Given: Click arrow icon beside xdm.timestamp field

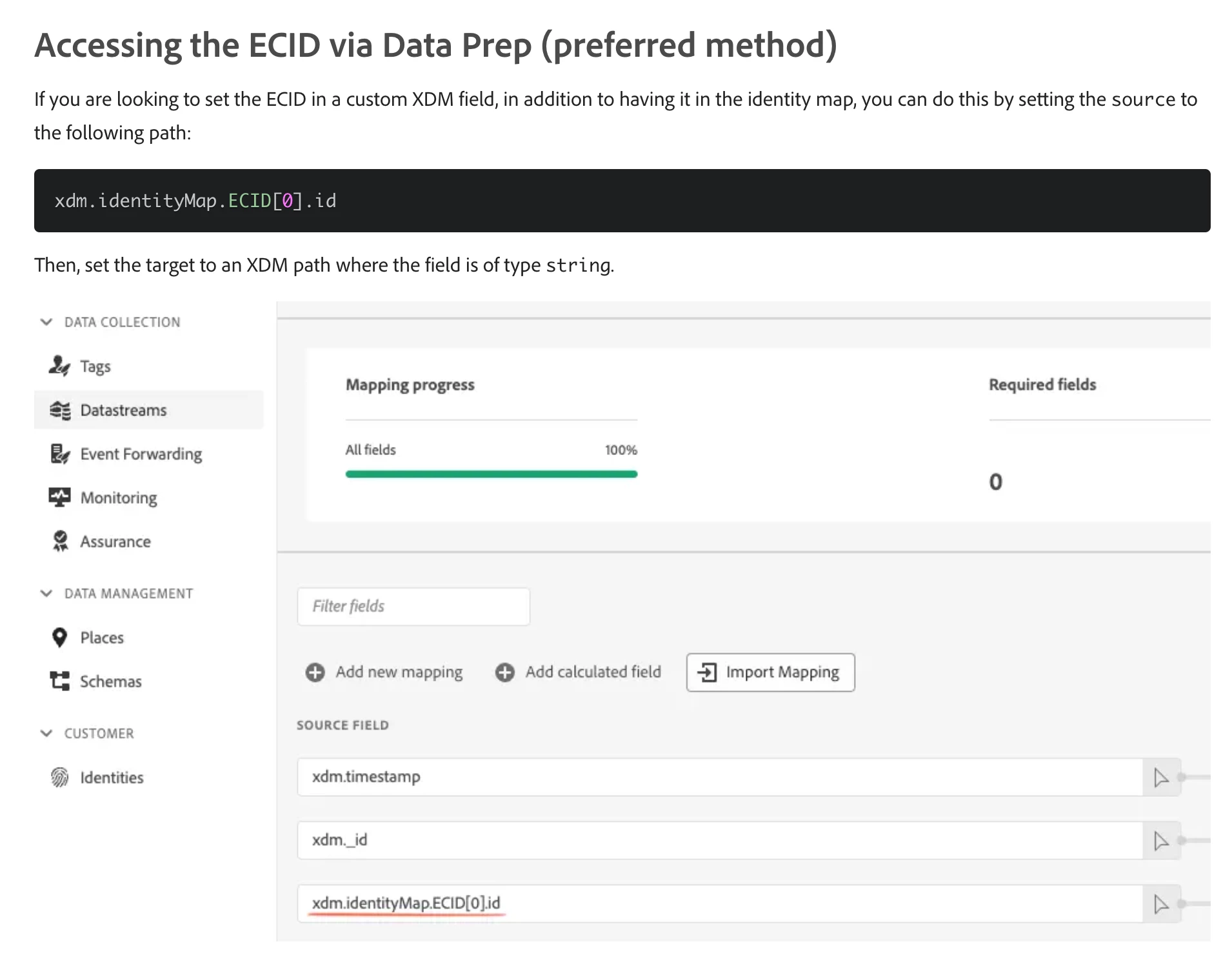Looking at the screenshot, I should point(1161,778).
